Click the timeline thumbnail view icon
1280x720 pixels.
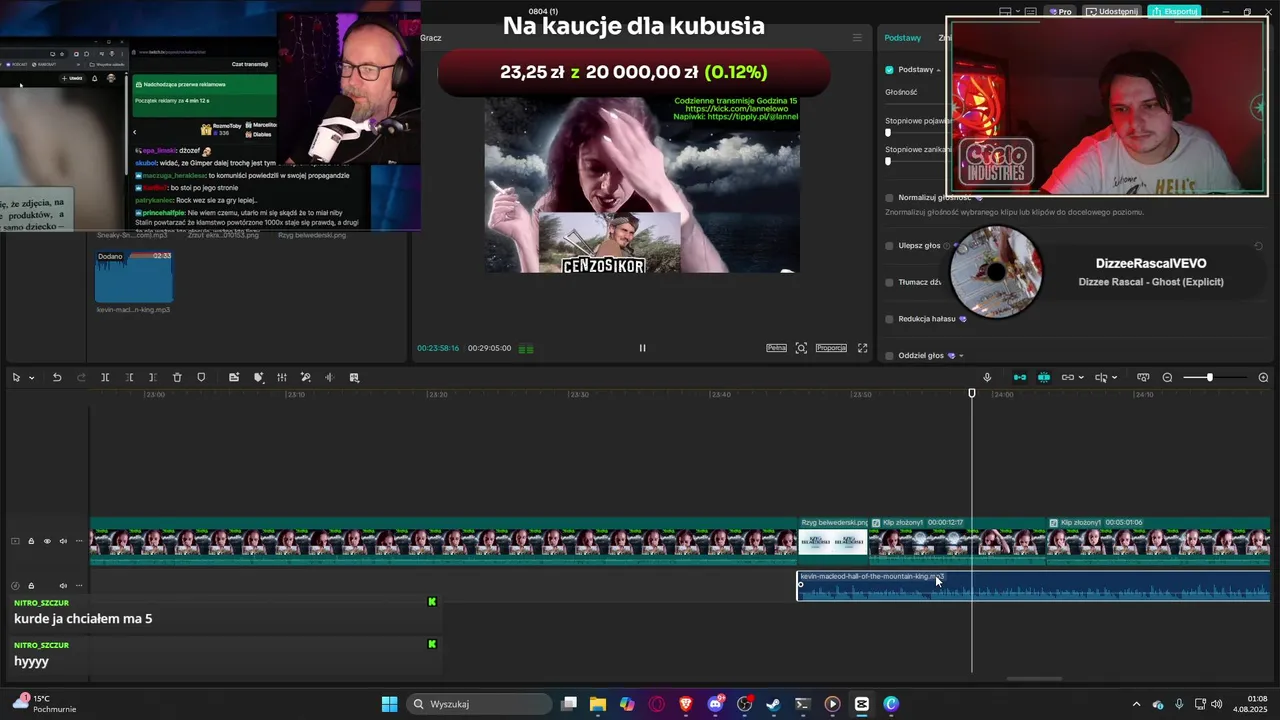click(1143, 377)
